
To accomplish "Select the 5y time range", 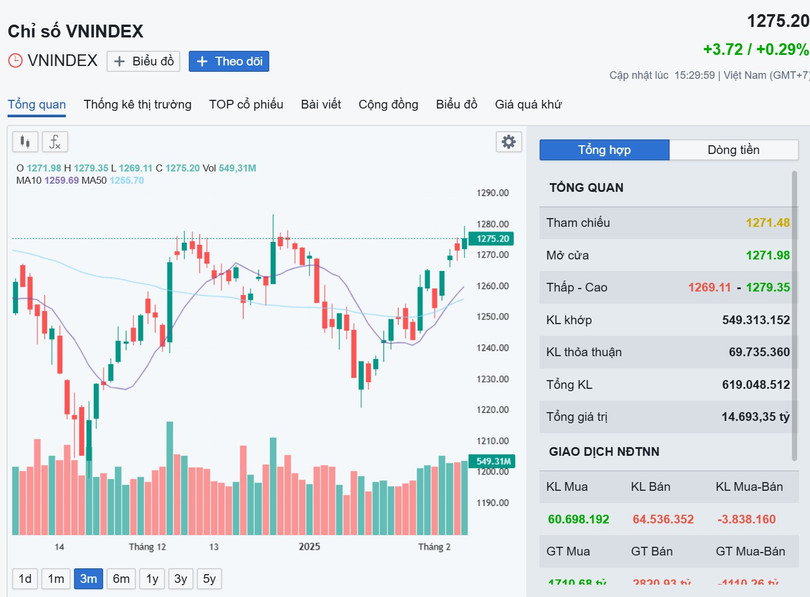I will (209, 578).
